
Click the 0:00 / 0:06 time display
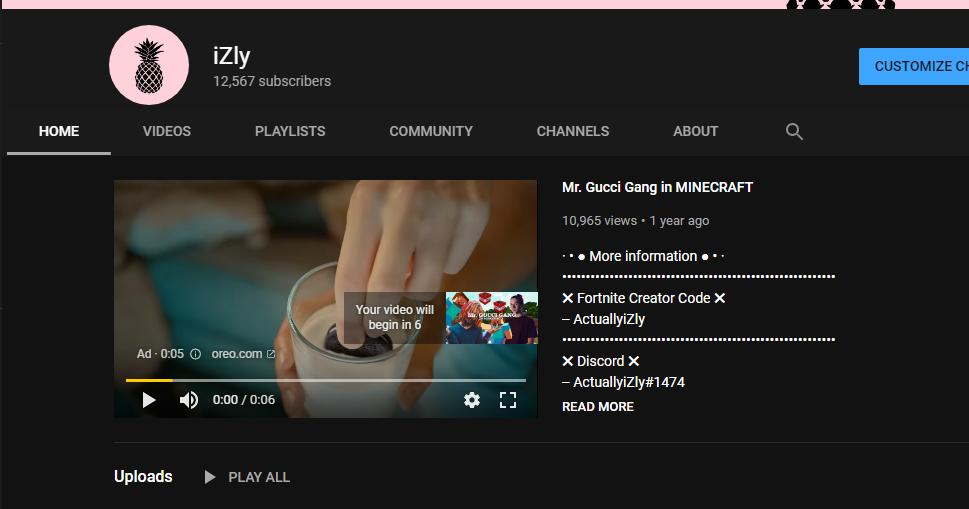[x=244, y=400]
